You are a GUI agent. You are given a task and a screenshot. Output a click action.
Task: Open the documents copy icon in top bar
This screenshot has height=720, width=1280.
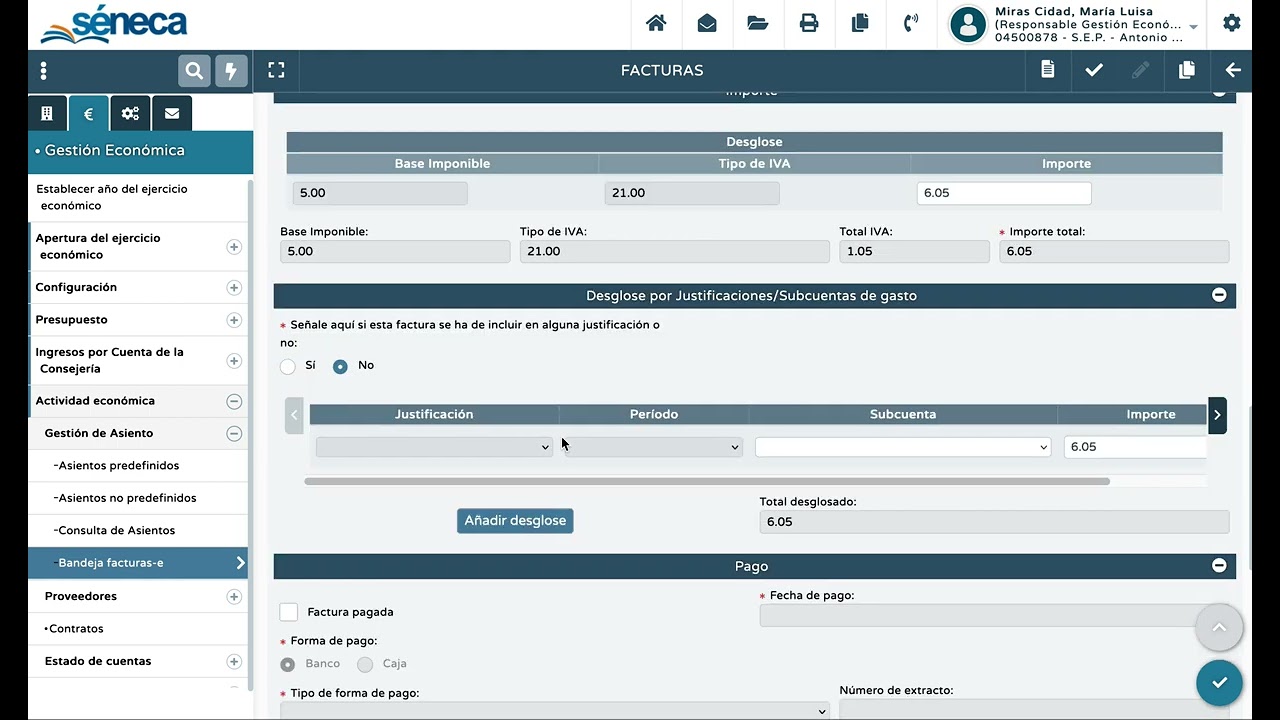(x=860, y=23)
